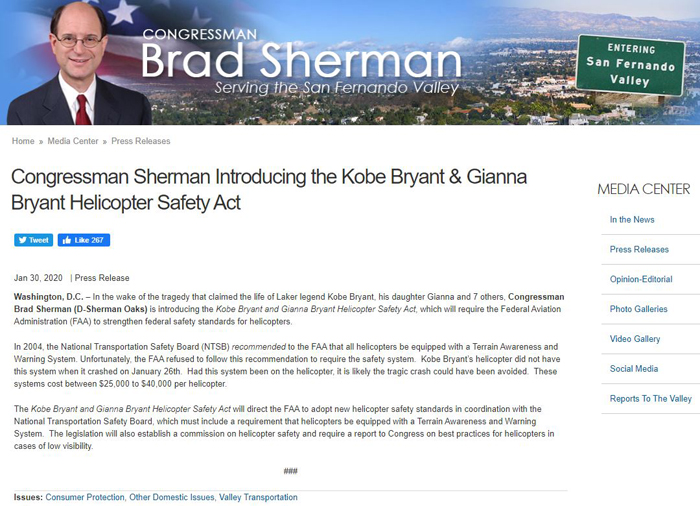Open the Home breadcrumb link
The width and height of the screenshot is (700, 506).
coord(23,141)
